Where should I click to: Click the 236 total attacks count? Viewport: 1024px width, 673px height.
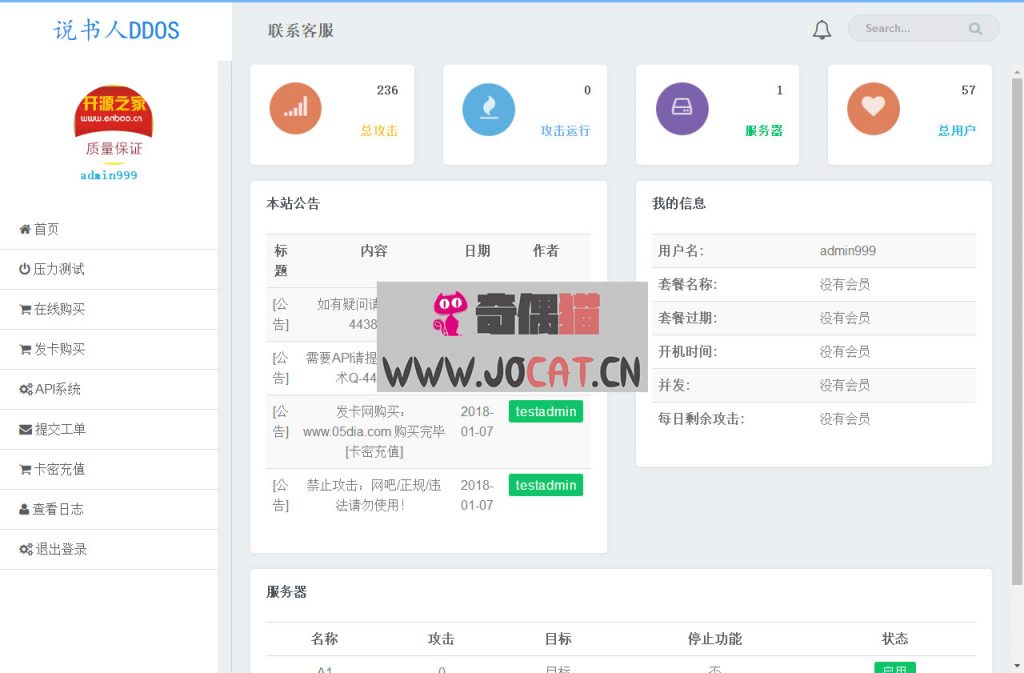tap(387, 90)
